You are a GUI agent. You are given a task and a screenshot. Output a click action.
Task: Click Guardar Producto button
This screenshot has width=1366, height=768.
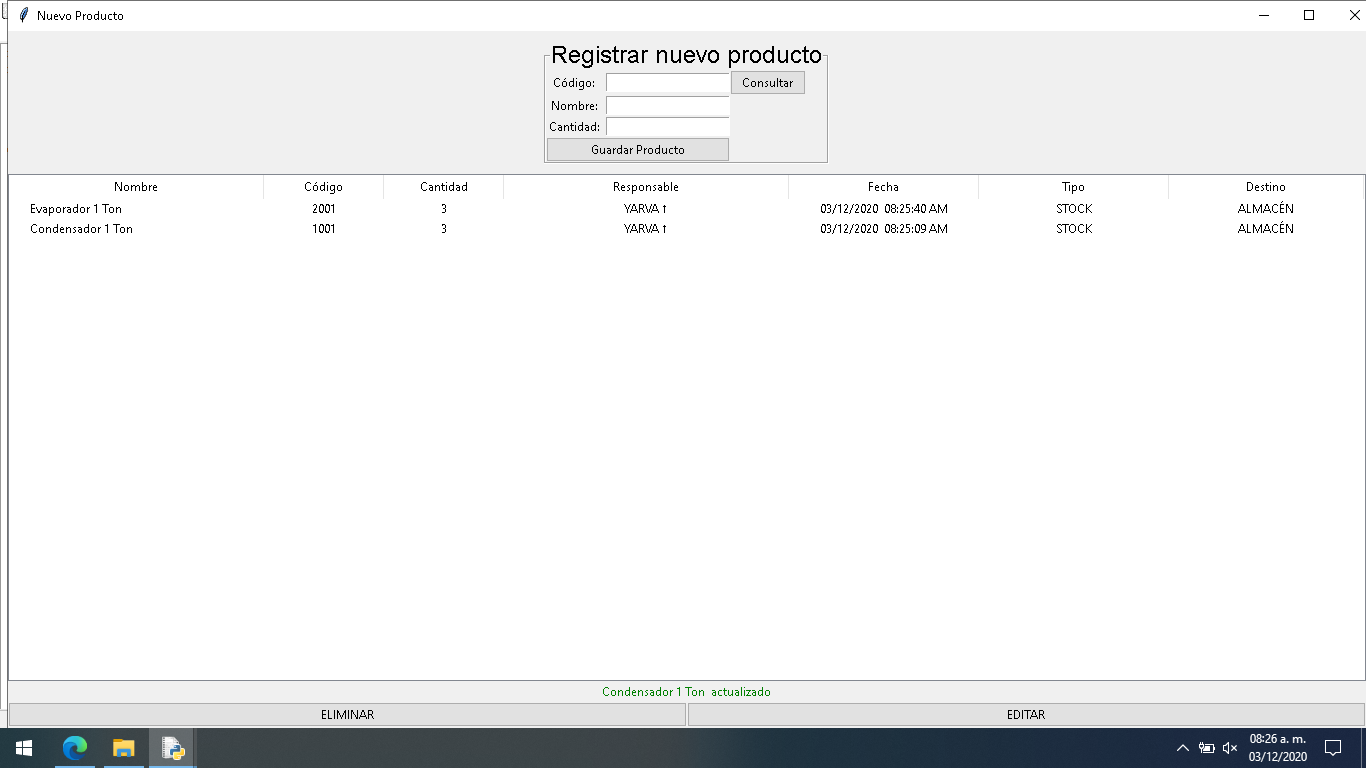click(638, 150)
